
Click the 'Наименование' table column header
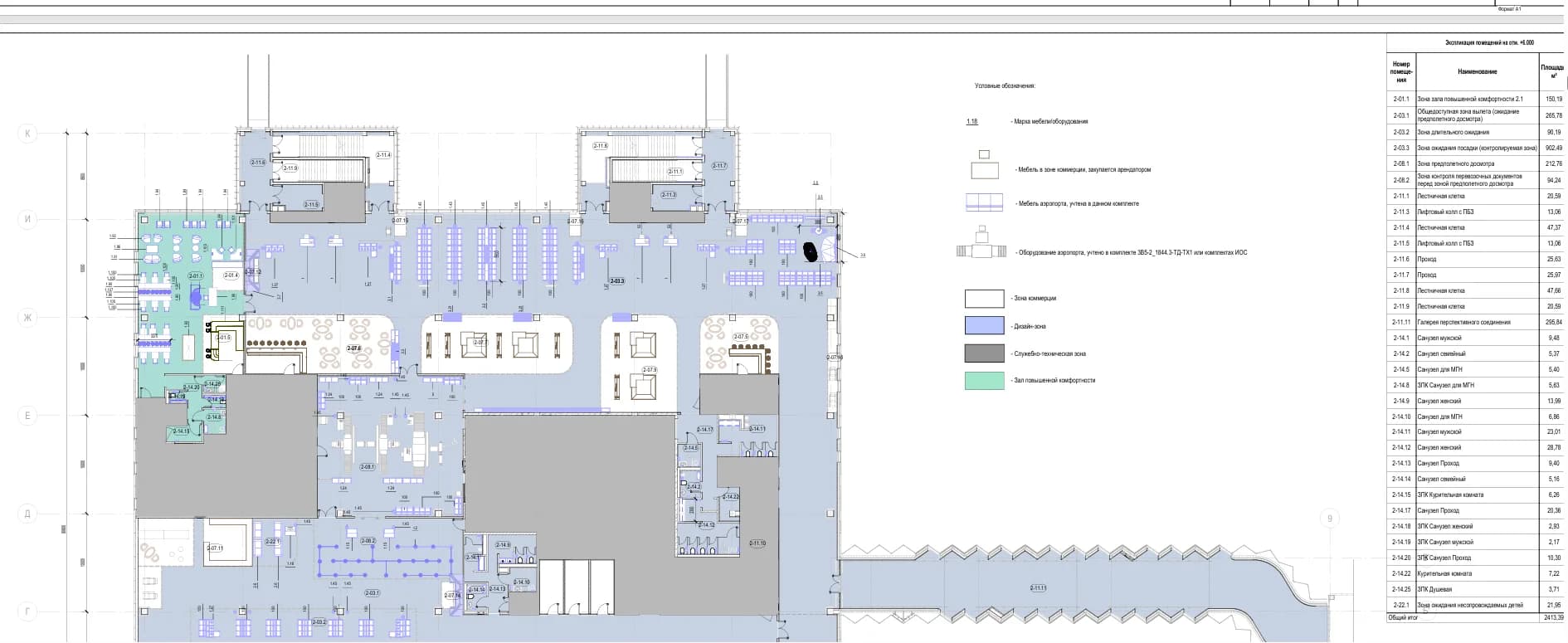coord(1477,72)
